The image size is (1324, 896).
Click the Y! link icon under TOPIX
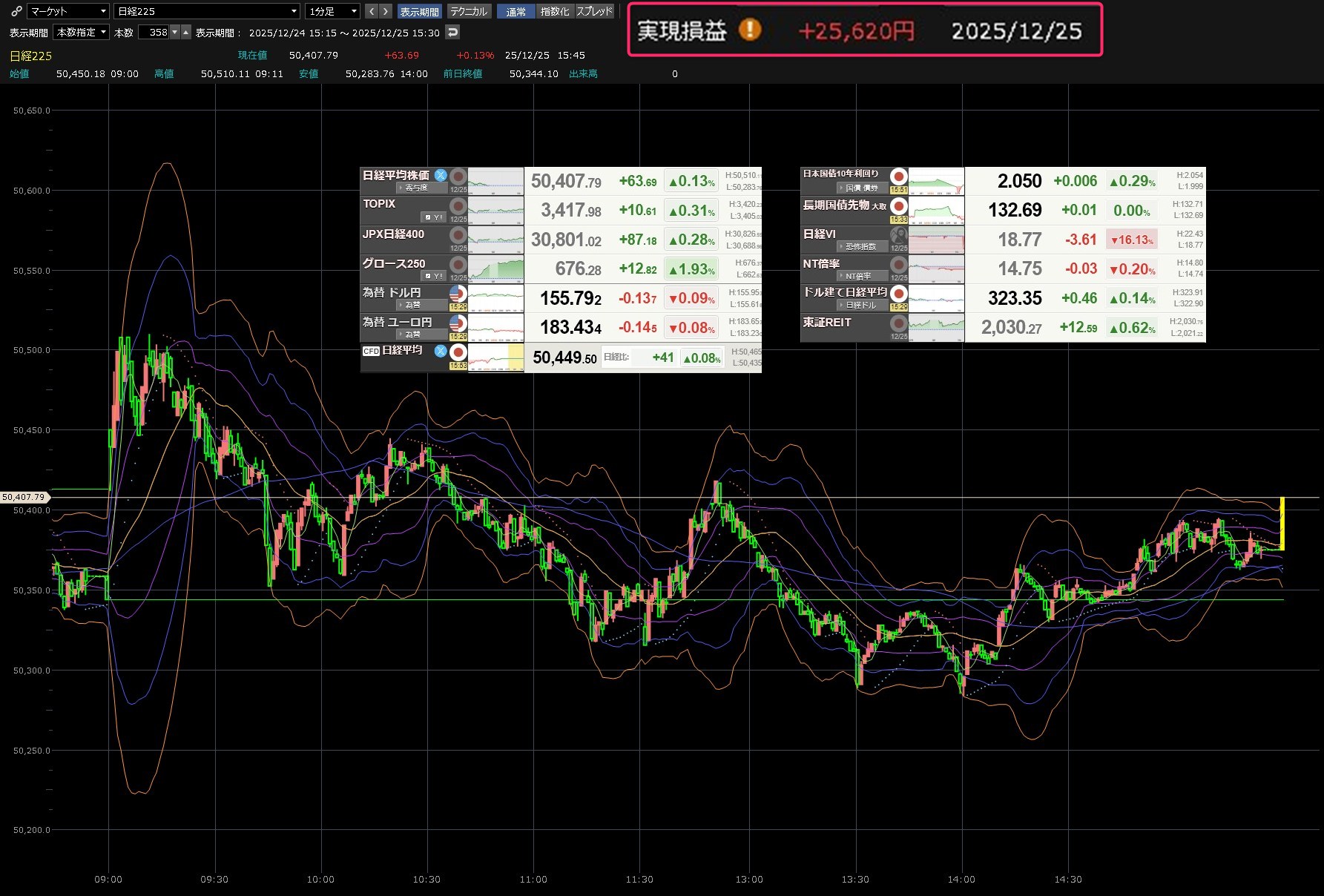tap(434, 217)
